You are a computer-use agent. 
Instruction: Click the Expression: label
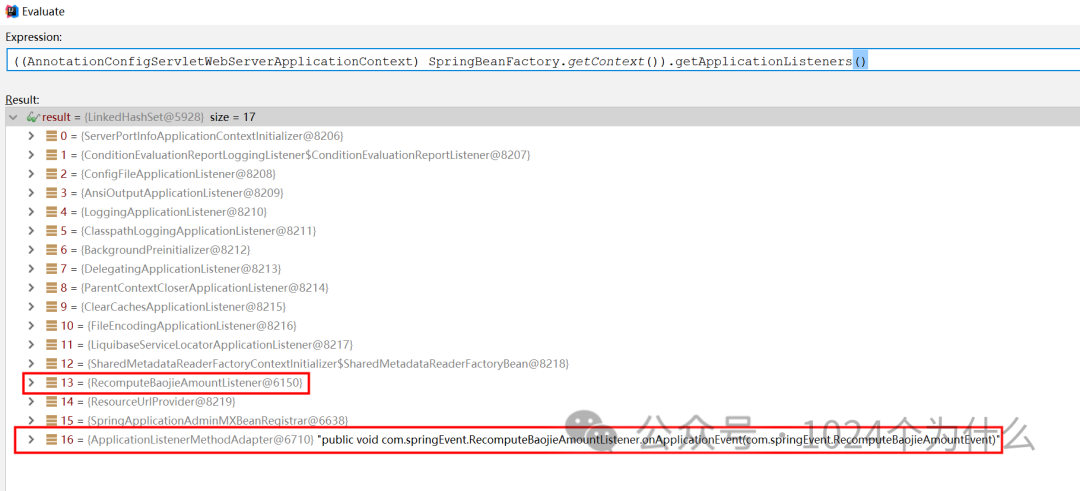click(34, 36)
